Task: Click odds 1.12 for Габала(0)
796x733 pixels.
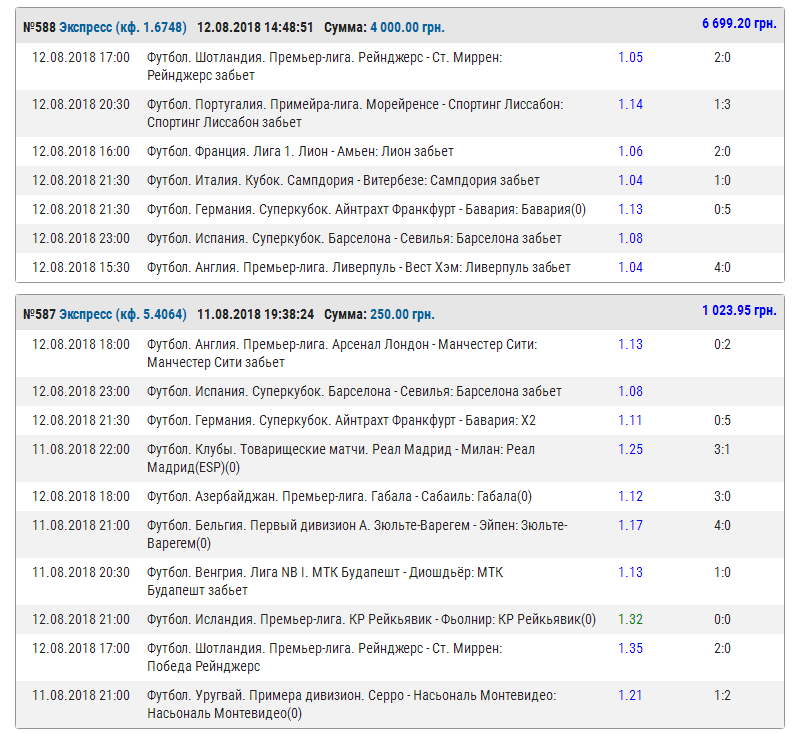Action: [631, 496]
